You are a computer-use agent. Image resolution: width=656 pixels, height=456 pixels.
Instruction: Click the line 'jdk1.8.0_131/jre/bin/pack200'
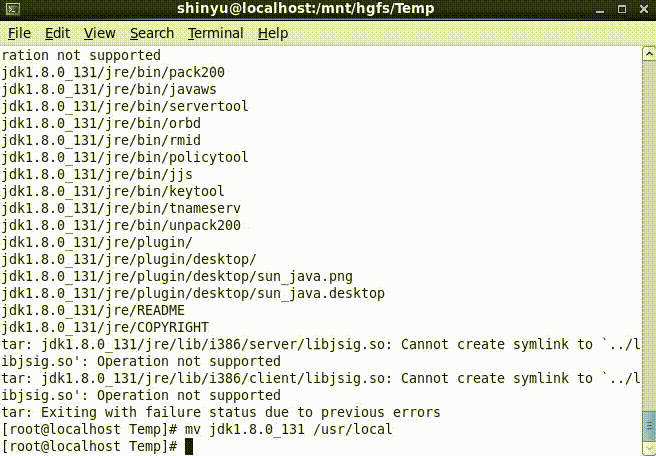coord(113,72)
